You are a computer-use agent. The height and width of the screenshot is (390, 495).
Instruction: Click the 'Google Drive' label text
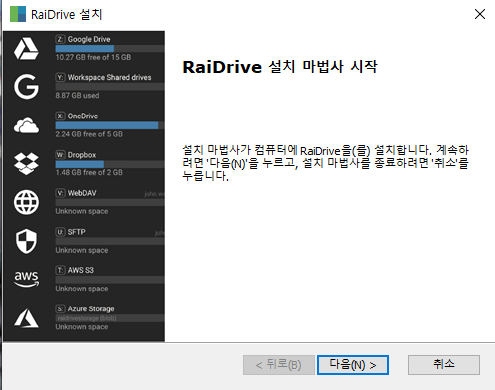coord(89,39)
